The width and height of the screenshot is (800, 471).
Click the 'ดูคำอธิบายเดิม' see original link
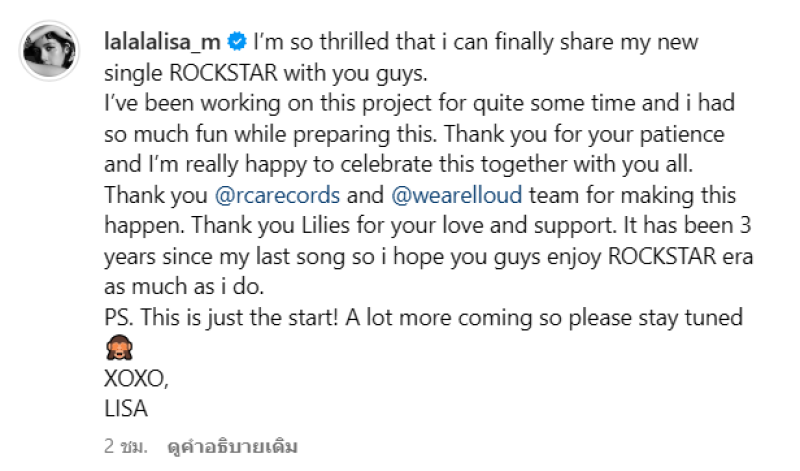pos(233,445)
